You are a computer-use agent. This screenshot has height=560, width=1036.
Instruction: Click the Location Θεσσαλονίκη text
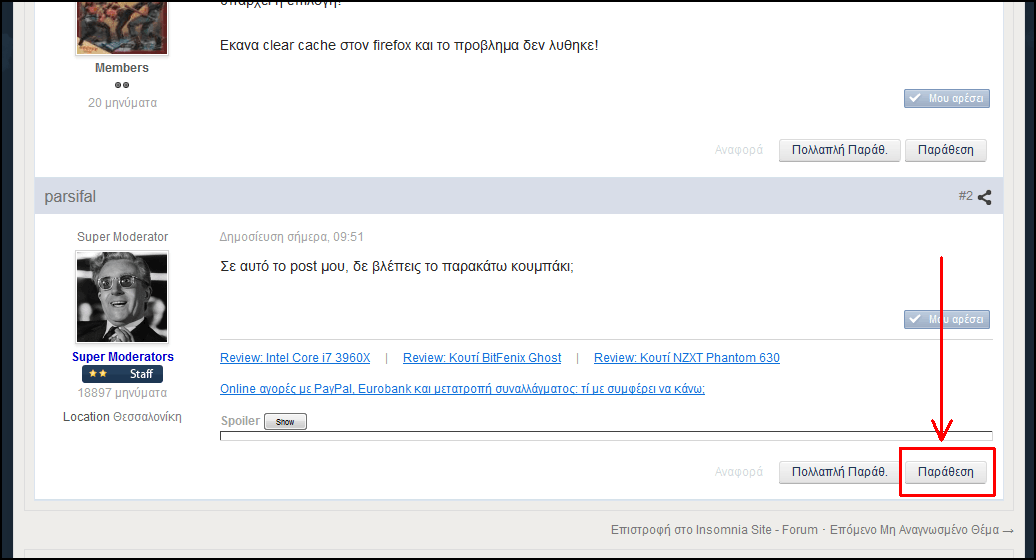tap(122, 417)
